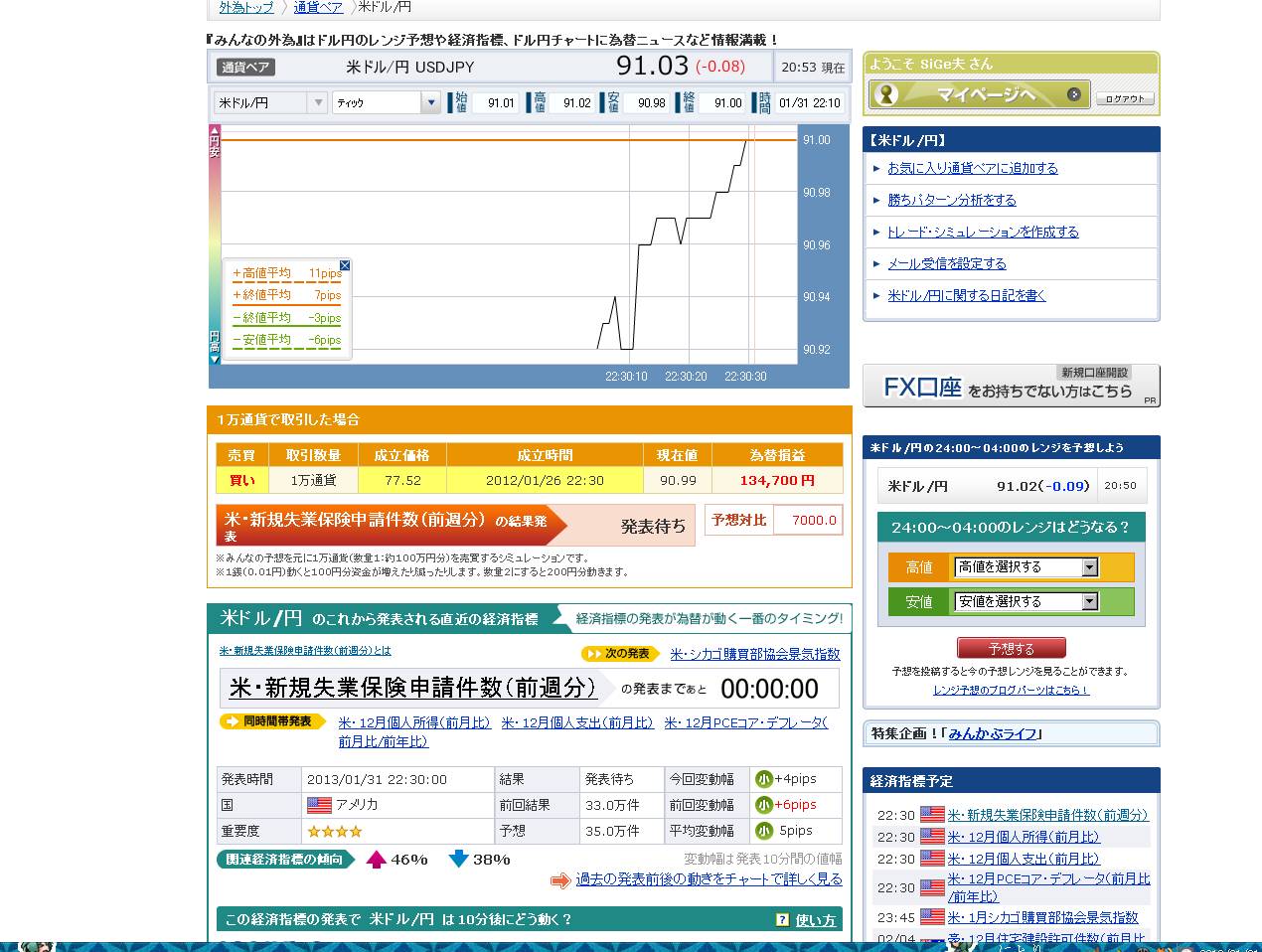Click the countdown timer 00:00:00

pos(769,689)
